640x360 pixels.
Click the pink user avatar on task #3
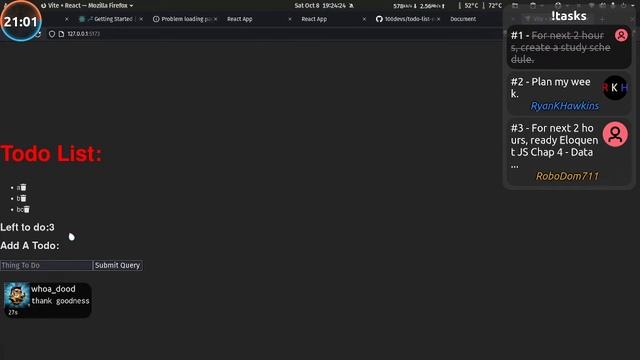(615, 134)
